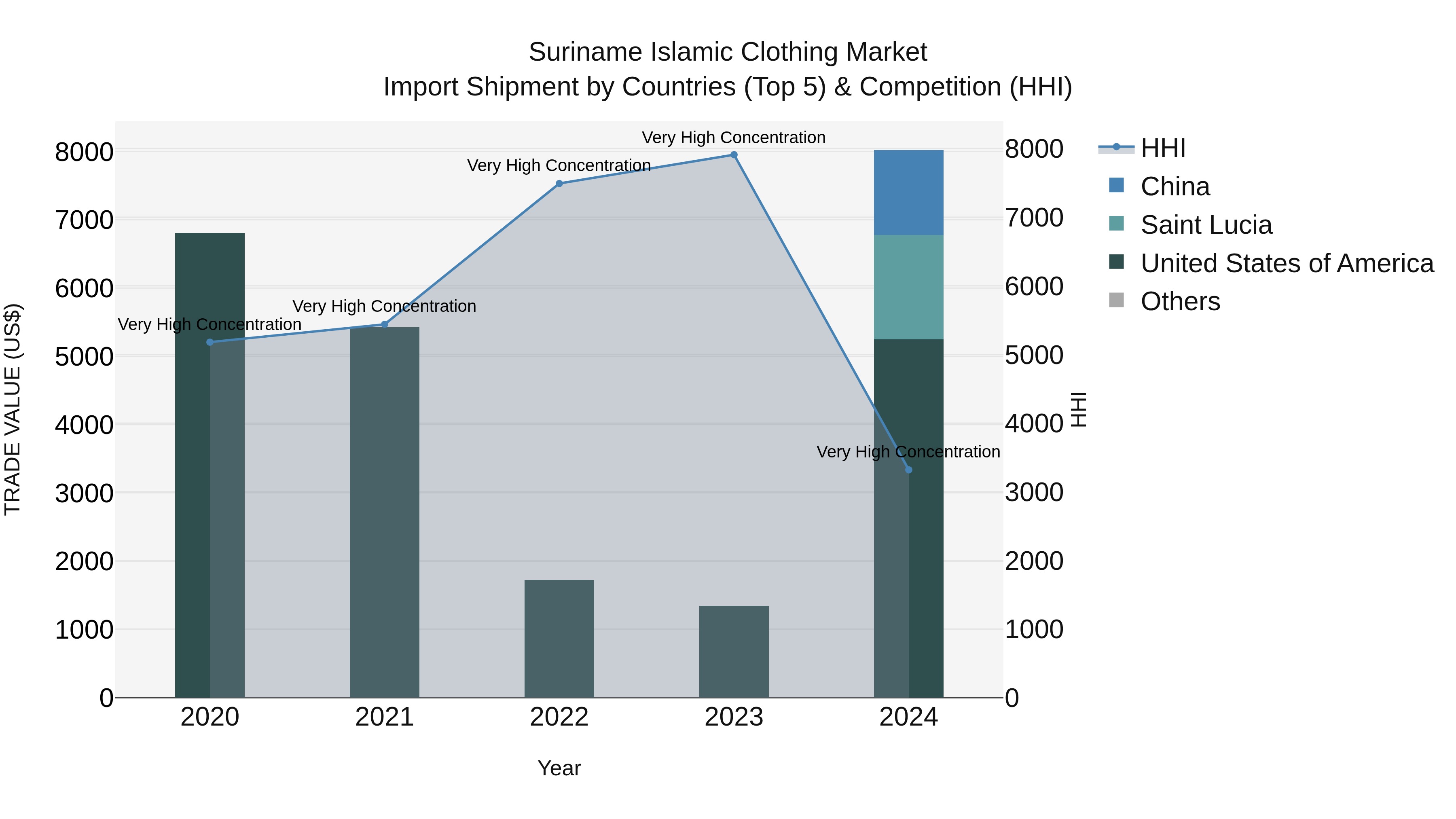Image resolution: width=1456 pixels, height=819 pixels.
Task: Click the 5000 tick on left axis
Action: (84, 357)
